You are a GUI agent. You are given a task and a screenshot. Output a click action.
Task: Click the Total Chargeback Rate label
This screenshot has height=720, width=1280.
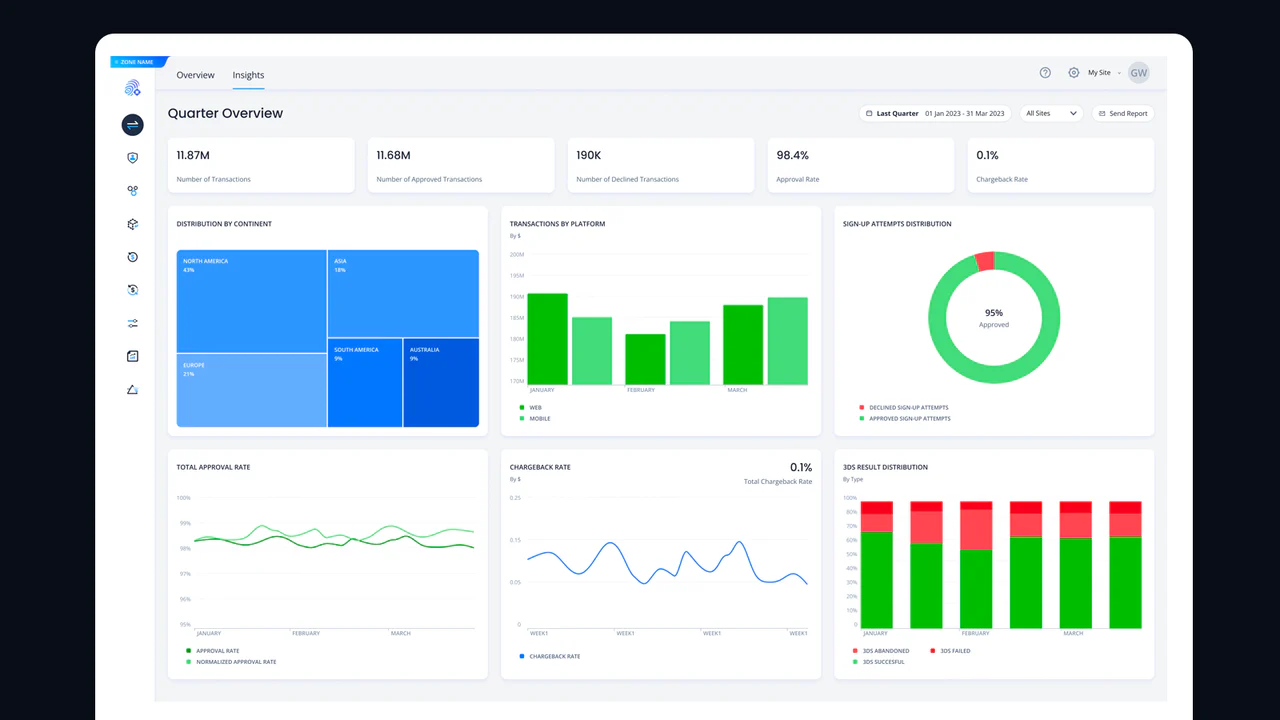coord(778,482)
